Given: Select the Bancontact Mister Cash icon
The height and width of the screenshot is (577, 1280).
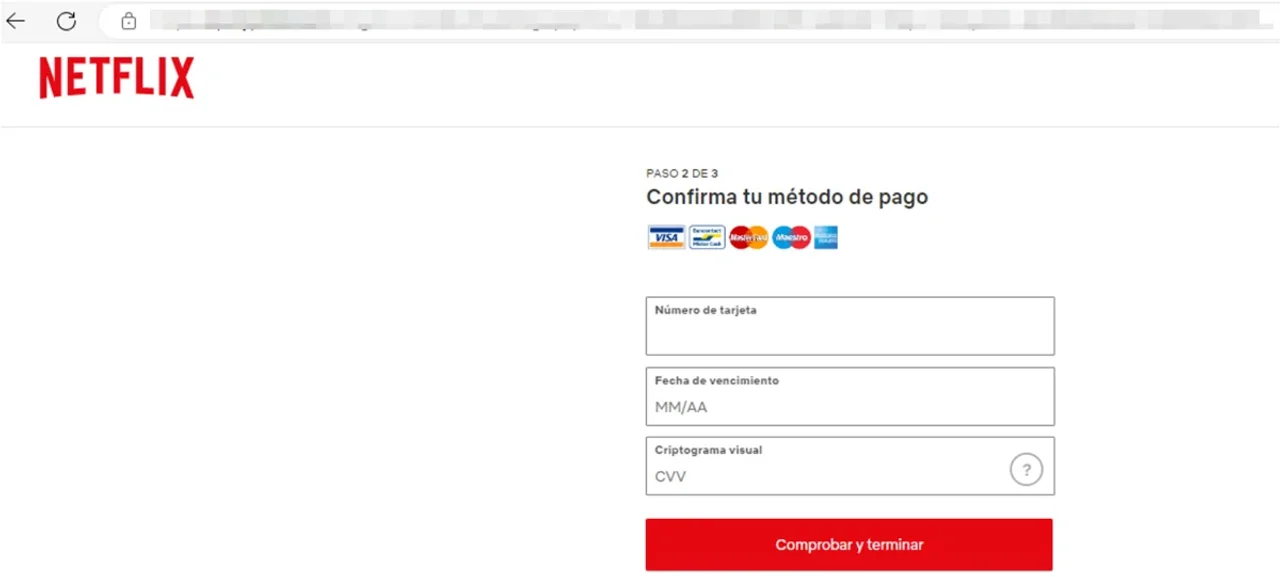Looking at the screenshot, I should coord(707,237).
